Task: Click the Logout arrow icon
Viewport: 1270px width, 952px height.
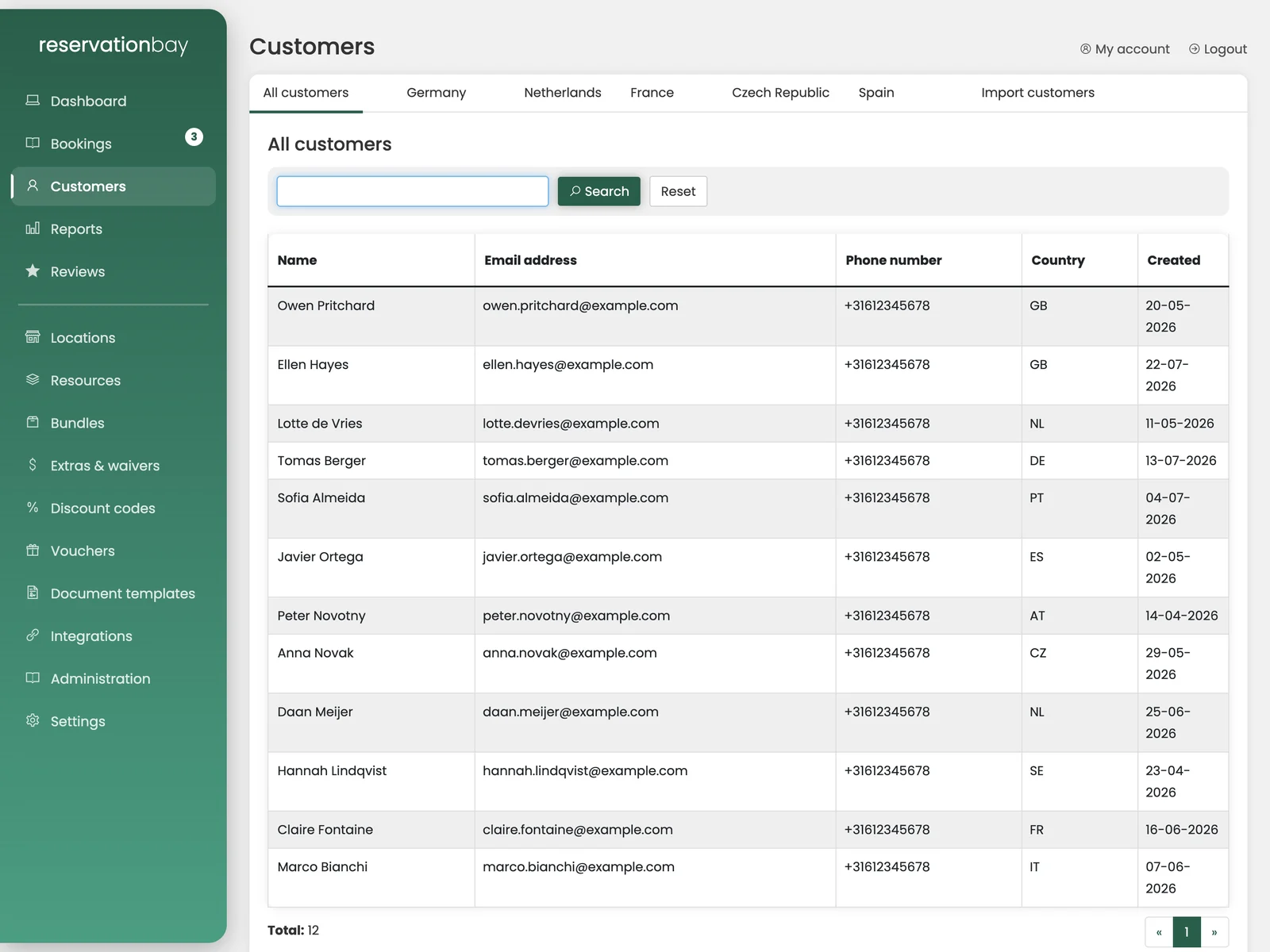Action: [x=1194, y=49]
